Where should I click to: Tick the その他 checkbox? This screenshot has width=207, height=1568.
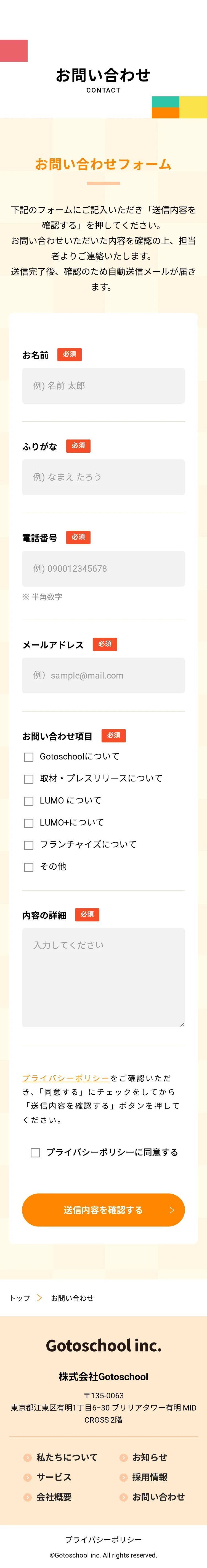[x=29, y=867]
